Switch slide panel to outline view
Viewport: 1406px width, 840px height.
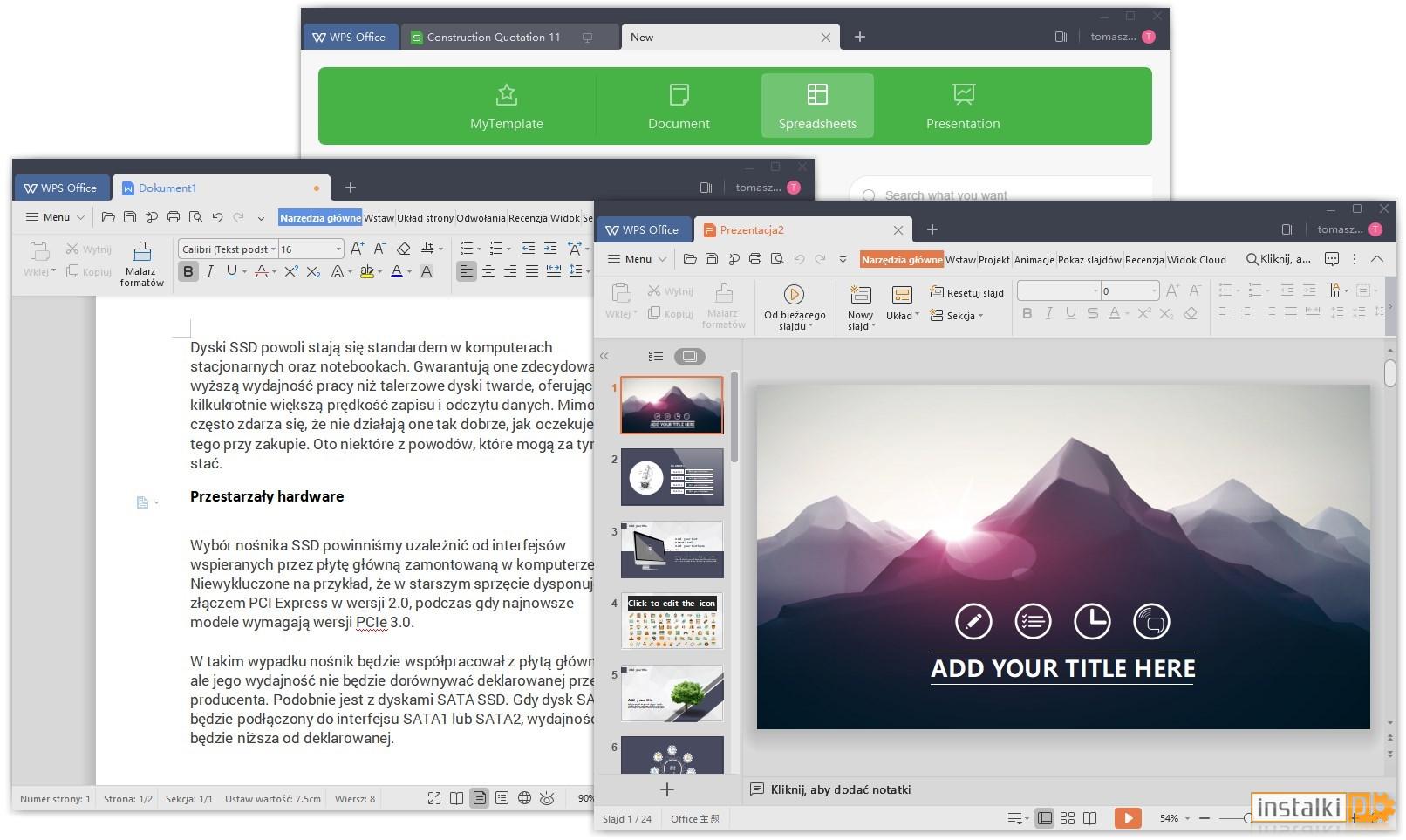[656, 356]
